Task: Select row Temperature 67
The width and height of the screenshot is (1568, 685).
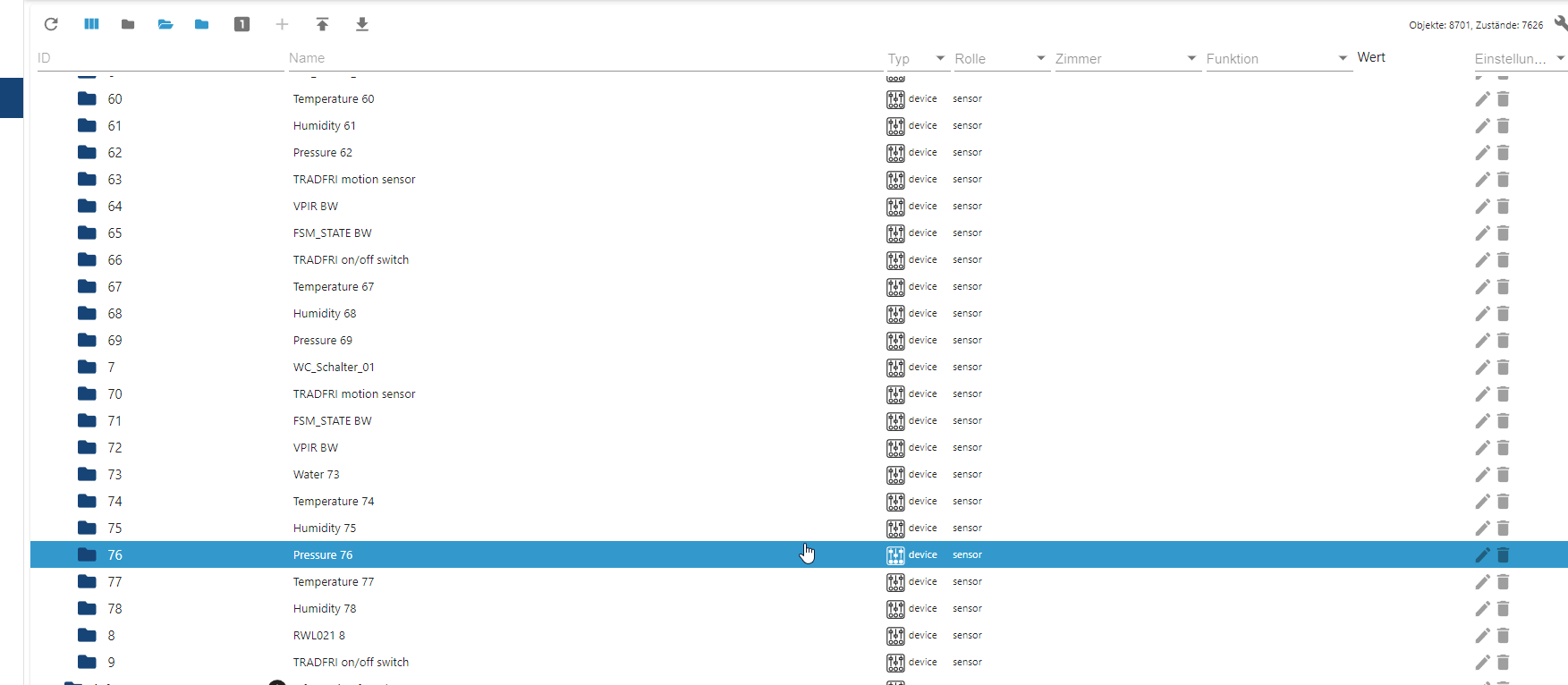Action: 799,286
